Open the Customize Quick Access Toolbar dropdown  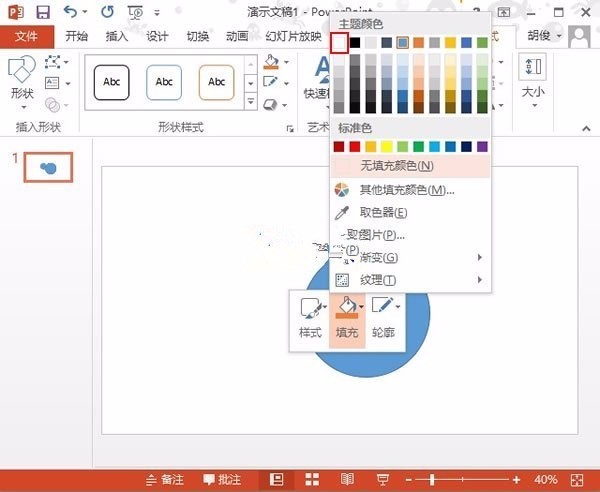157,13
